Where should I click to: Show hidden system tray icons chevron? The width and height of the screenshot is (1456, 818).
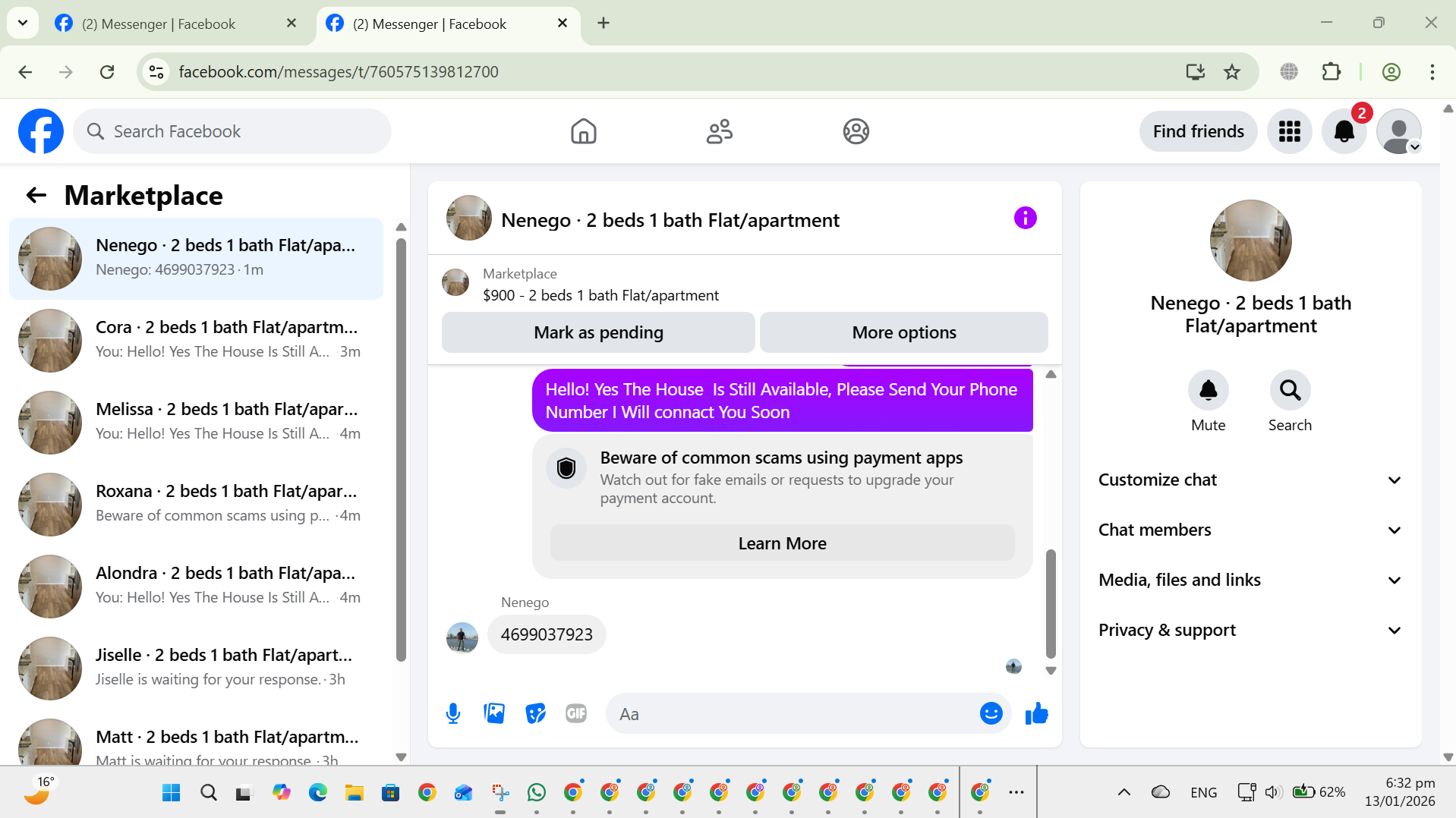(1124, 792)
